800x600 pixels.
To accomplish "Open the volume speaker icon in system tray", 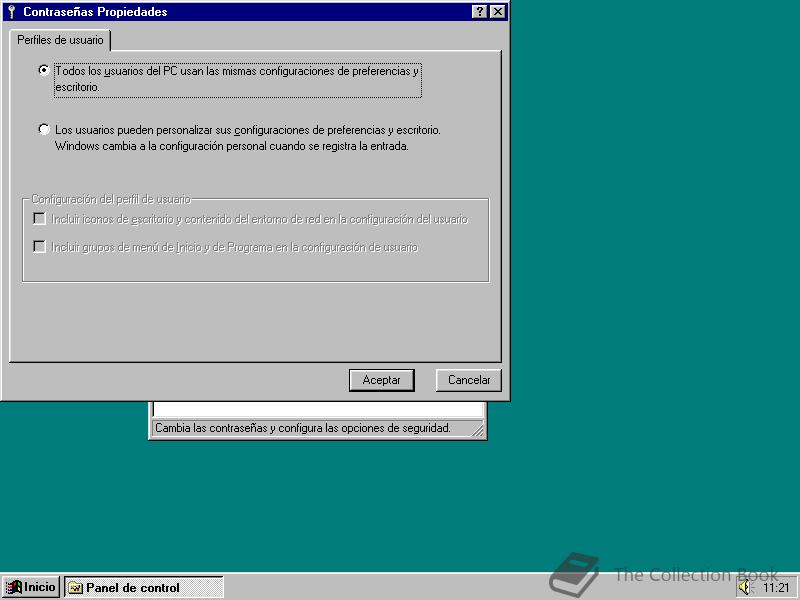I will [x=746, y=588].
